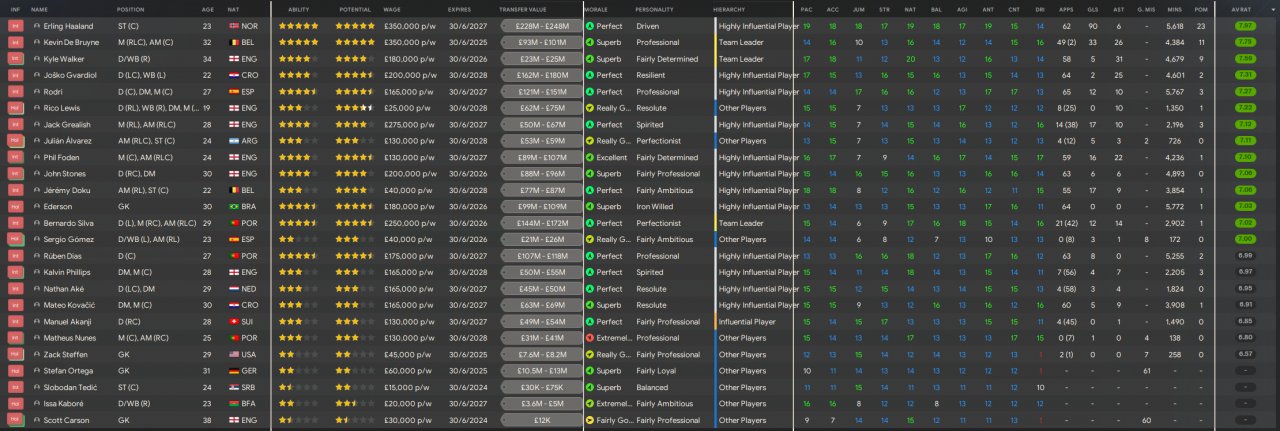Click Haaland's 7.97 average rating badge
This screenshot has width=1280, height=431.
pos(1245,25)
